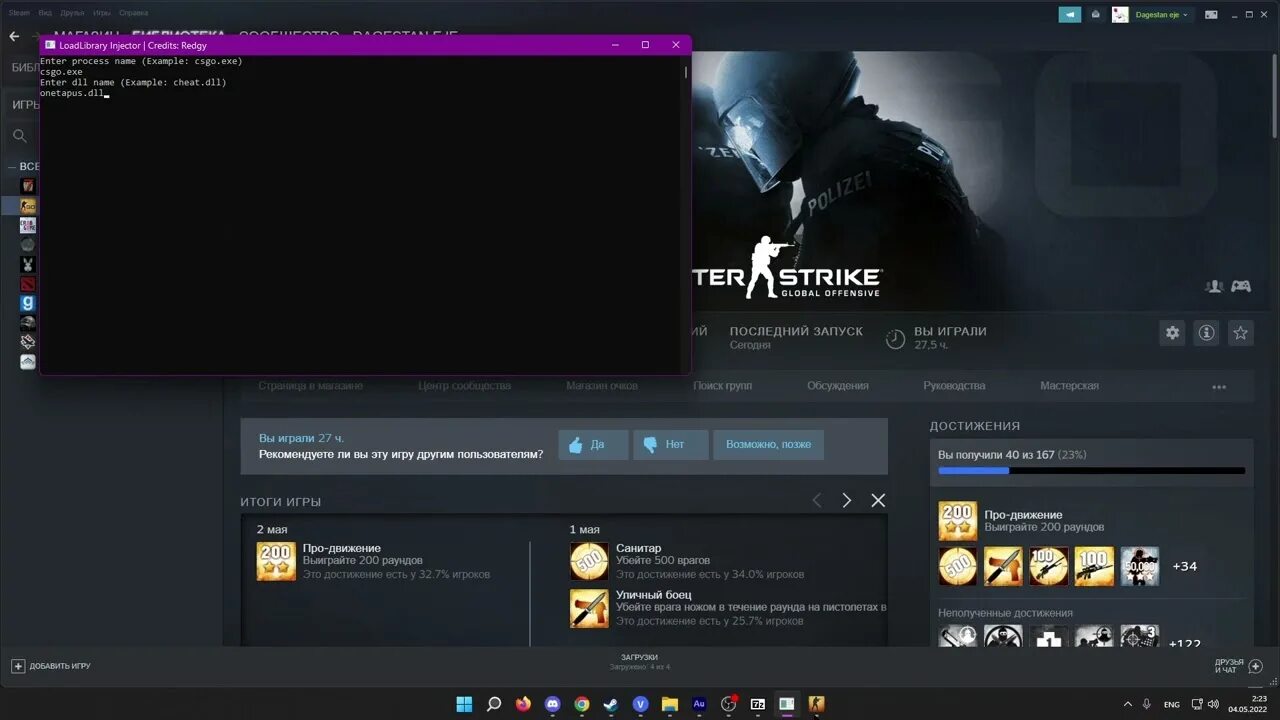Open Crab Game in the Steam library list
The width and height of the screenshot is (1280, 720).
[28, 225]
